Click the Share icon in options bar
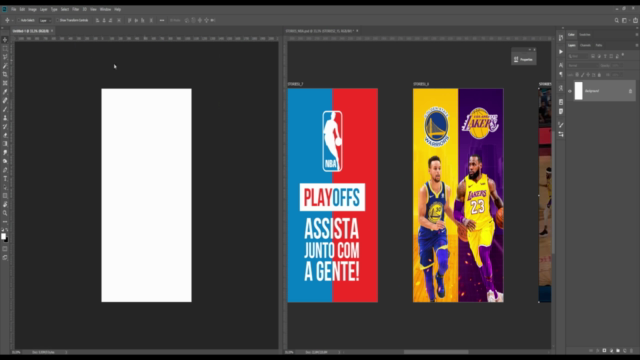 635,20
